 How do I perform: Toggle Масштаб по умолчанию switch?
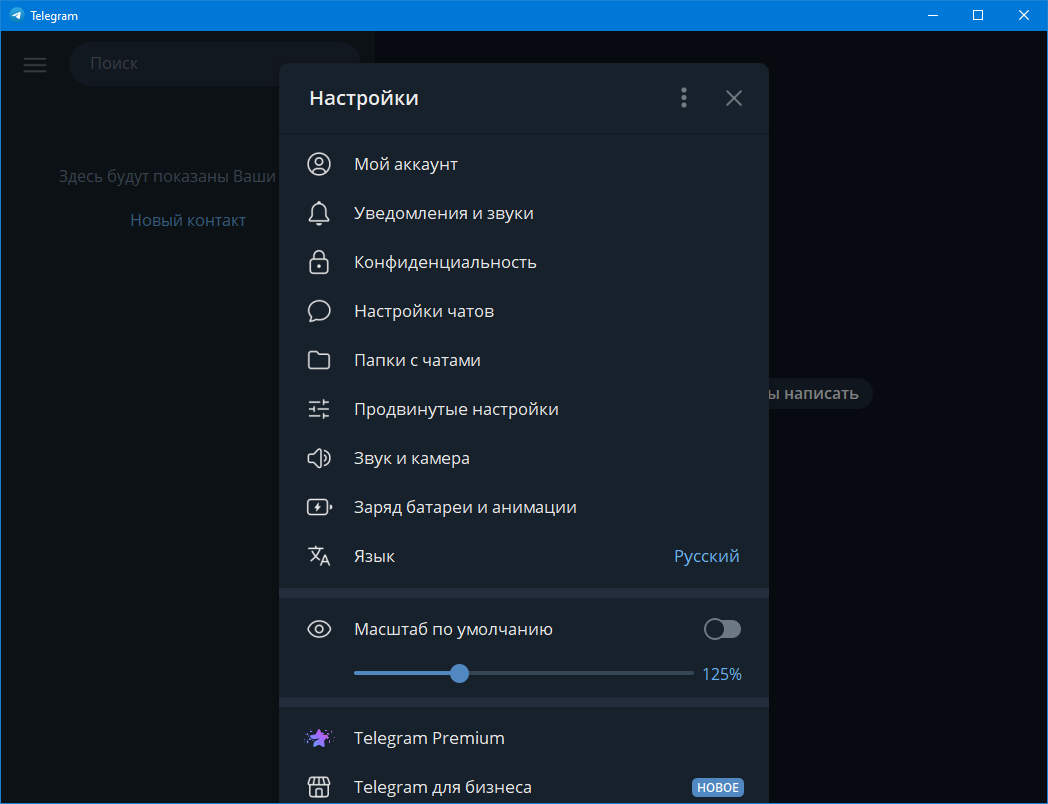723,629
